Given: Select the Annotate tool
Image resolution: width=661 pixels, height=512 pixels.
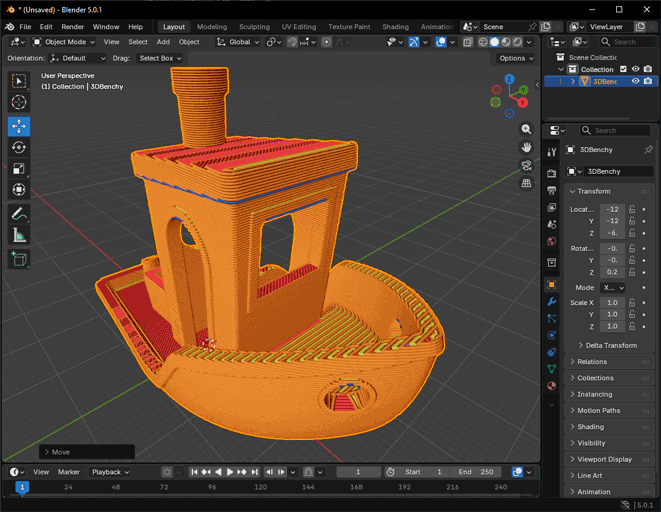Looking at the screenshot, I should pyautogui.click(x=19, y=214).
